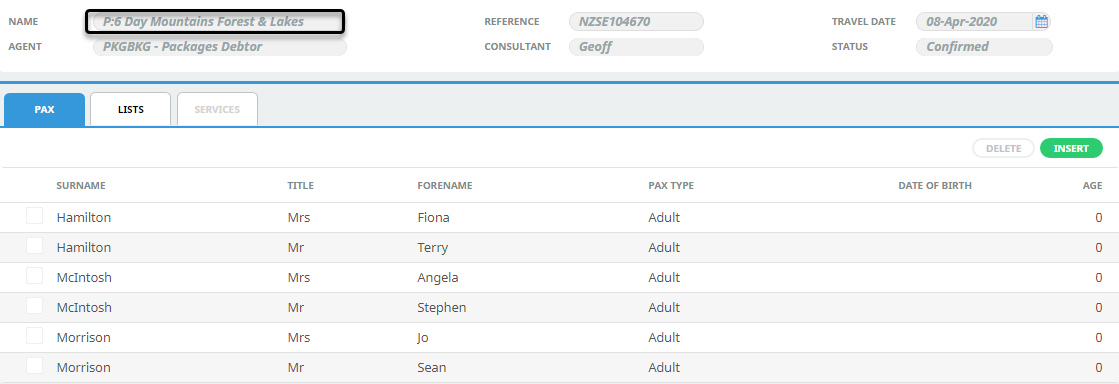Click the Travel Date text field
The width and height of the screenshot is (1119, 384).
[x=974, y=21]
